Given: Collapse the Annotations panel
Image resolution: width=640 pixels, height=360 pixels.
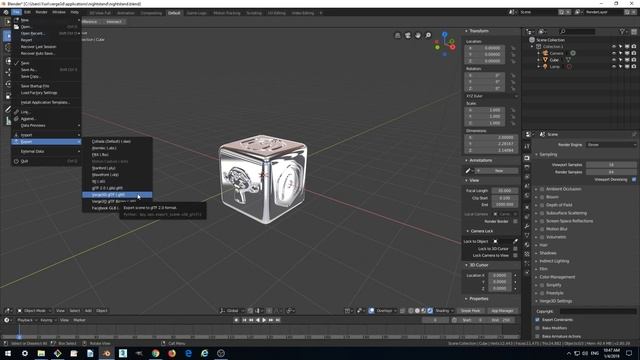Looking at the screenshot, I should click(x=480, y=160).
